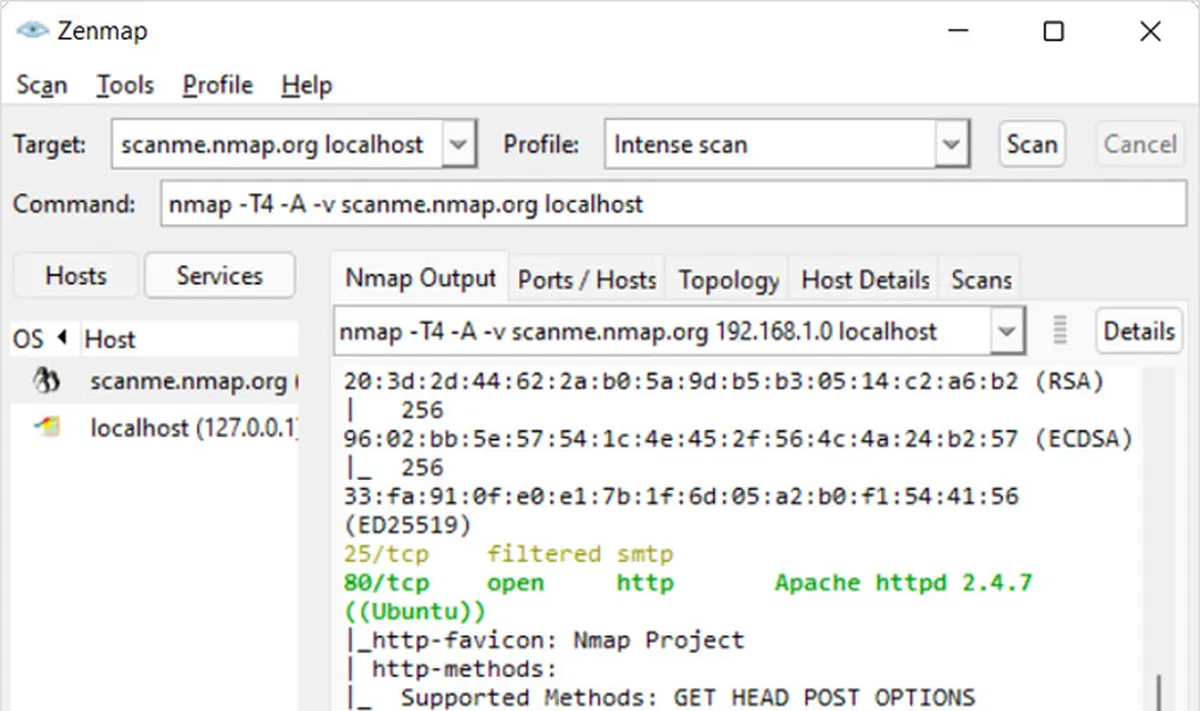
Task: Expand the Profile dropdown arrow
Action: pos(951,145)
